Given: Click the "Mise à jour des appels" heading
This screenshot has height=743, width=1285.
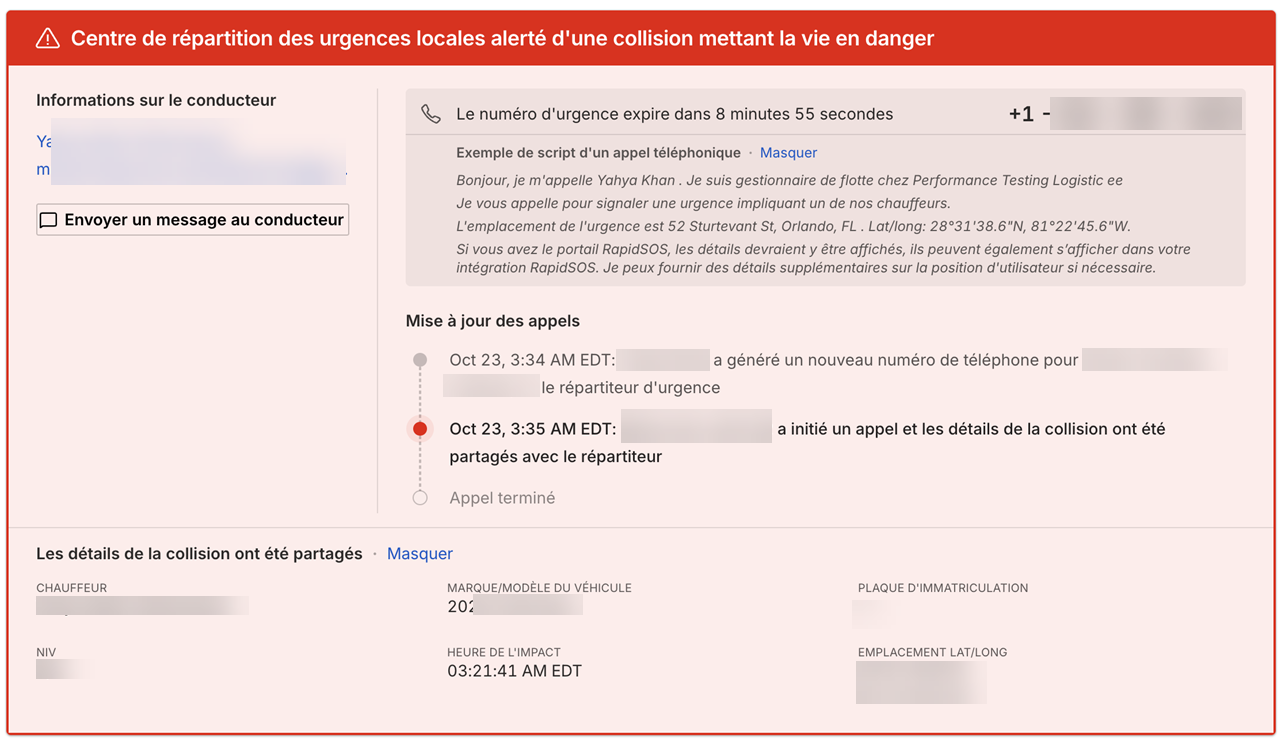Looking at the screenshot, I should coord(492,321).
